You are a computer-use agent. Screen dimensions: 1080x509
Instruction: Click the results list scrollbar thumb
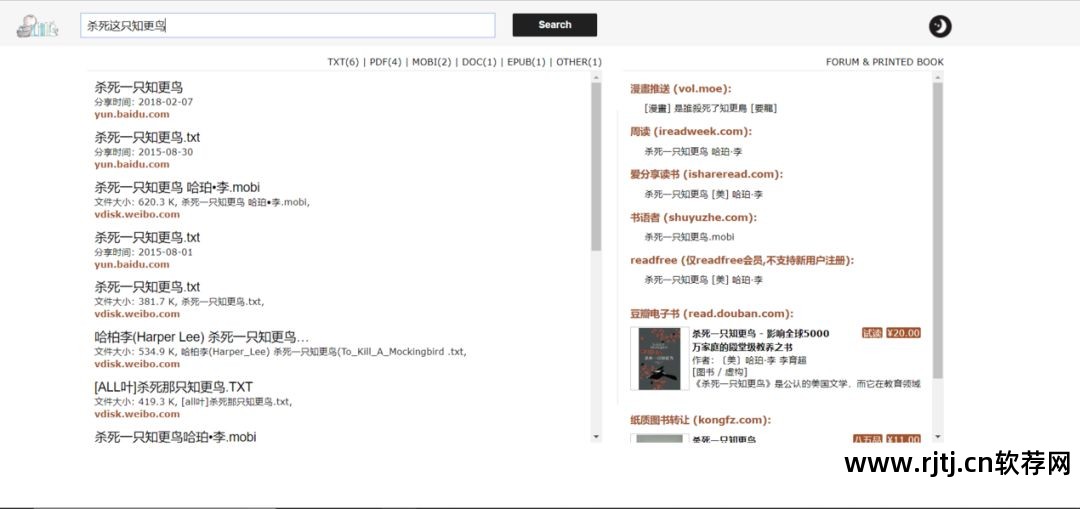pos(596,167)
